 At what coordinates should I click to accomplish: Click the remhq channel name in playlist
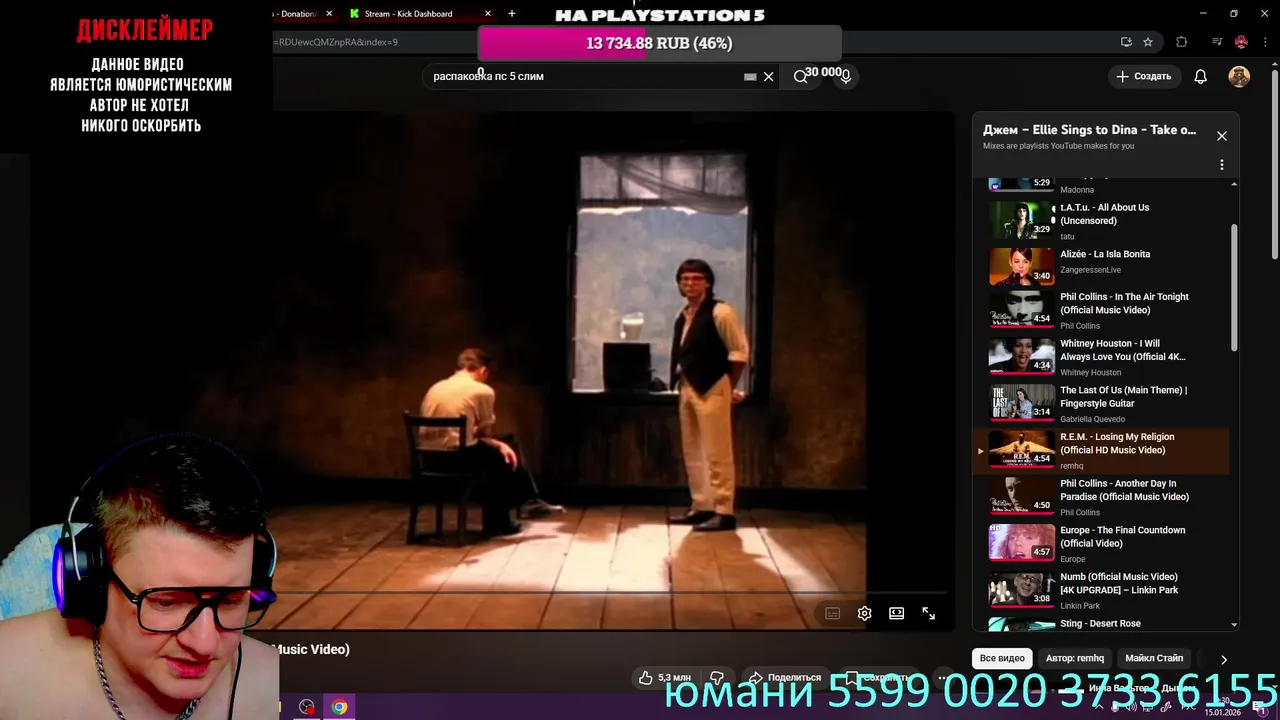click(1071, 466)
